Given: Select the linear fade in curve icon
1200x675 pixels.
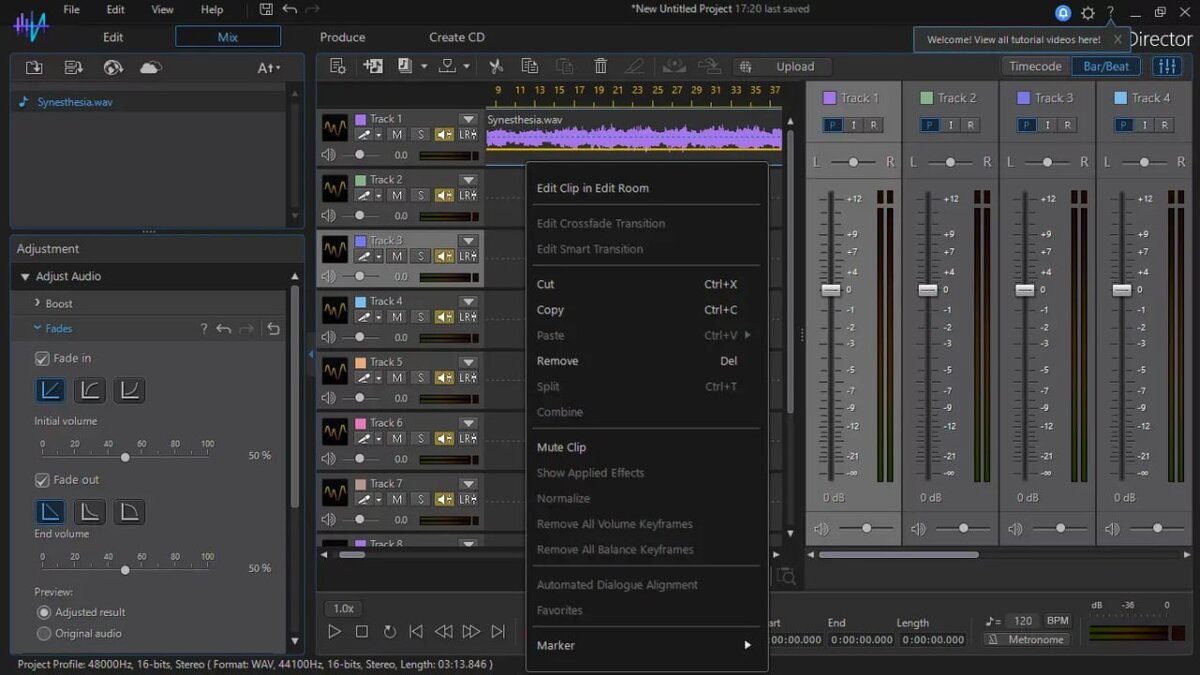Looking at the screenshot, I should pos(50,390).
